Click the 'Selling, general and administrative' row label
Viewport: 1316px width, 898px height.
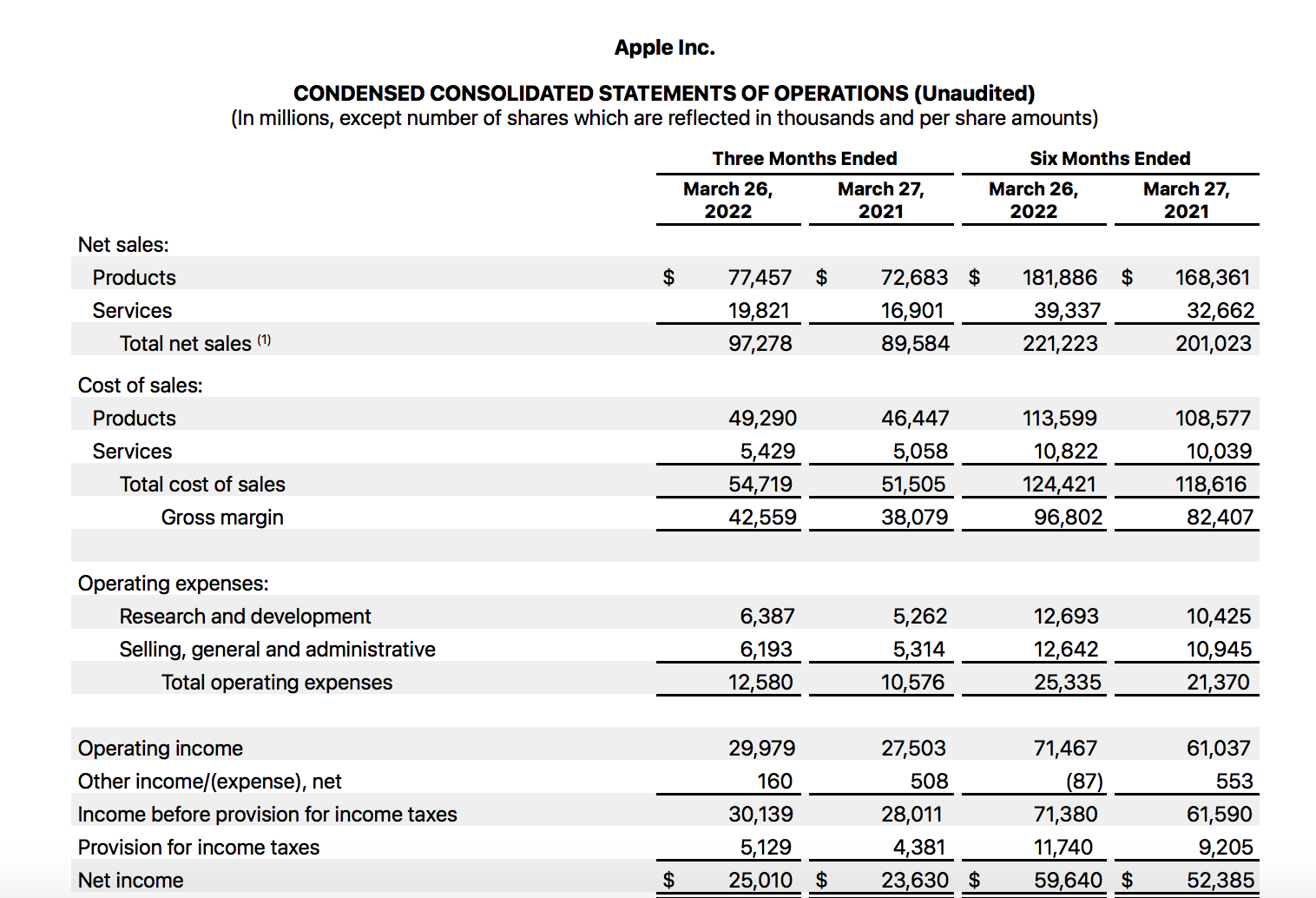tap(277, 650)
